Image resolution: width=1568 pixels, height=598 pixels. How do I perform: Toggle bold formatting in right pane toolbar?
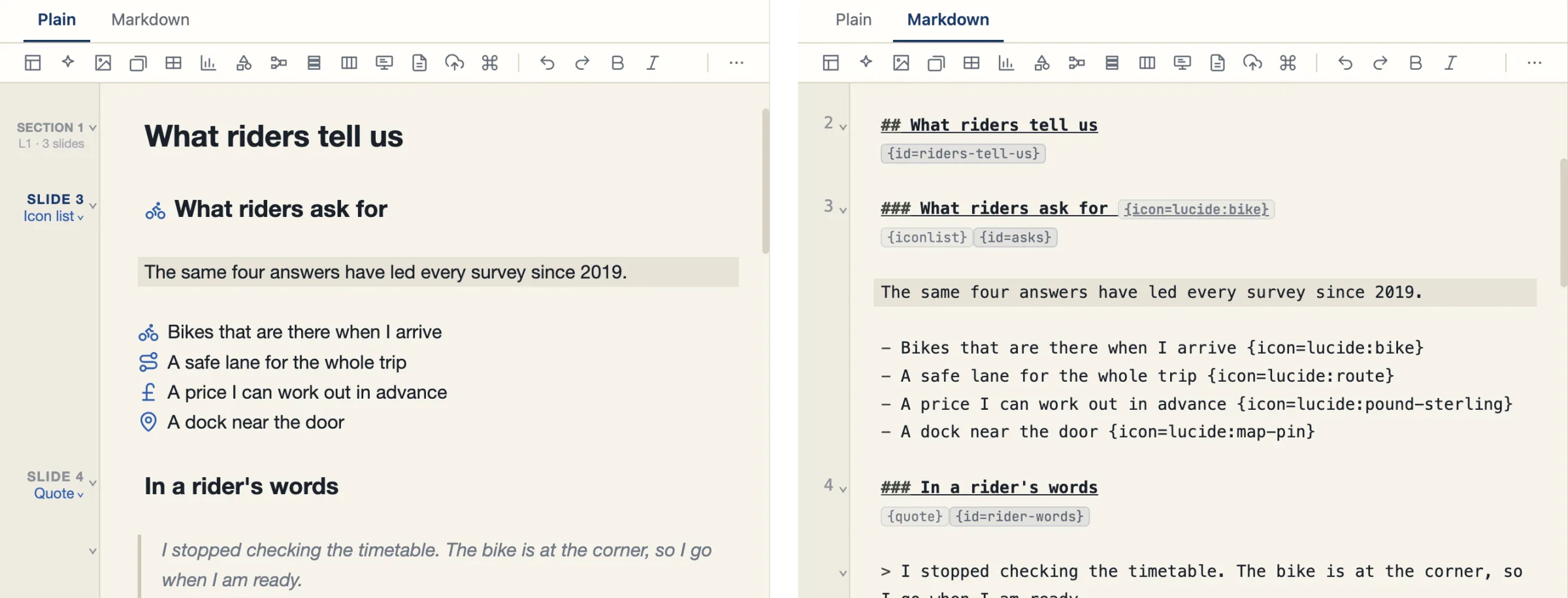(x=1416, y=63)
